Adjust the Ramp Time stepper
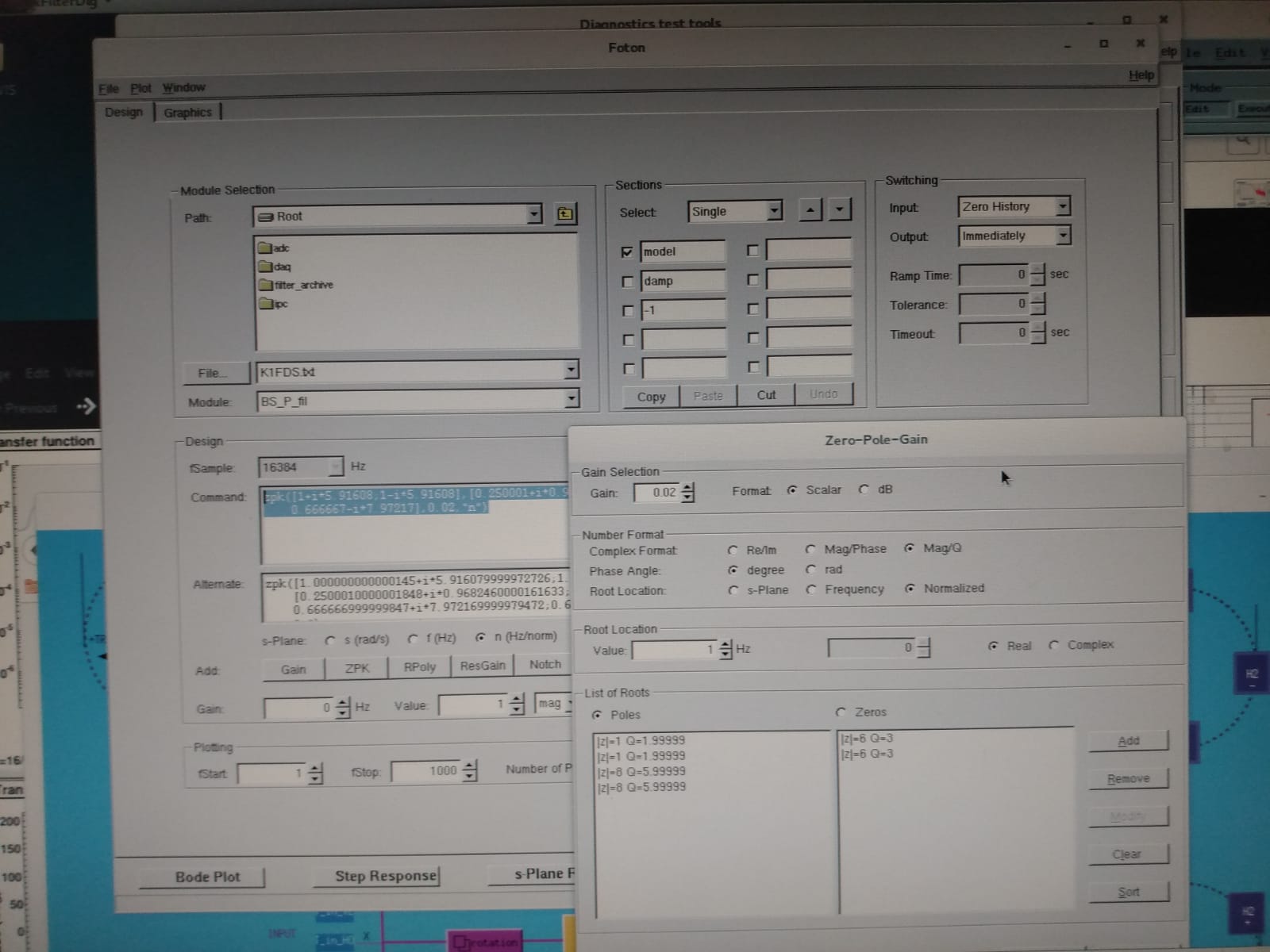Viewport: 1270px width, 952px height. point(1038,274)
